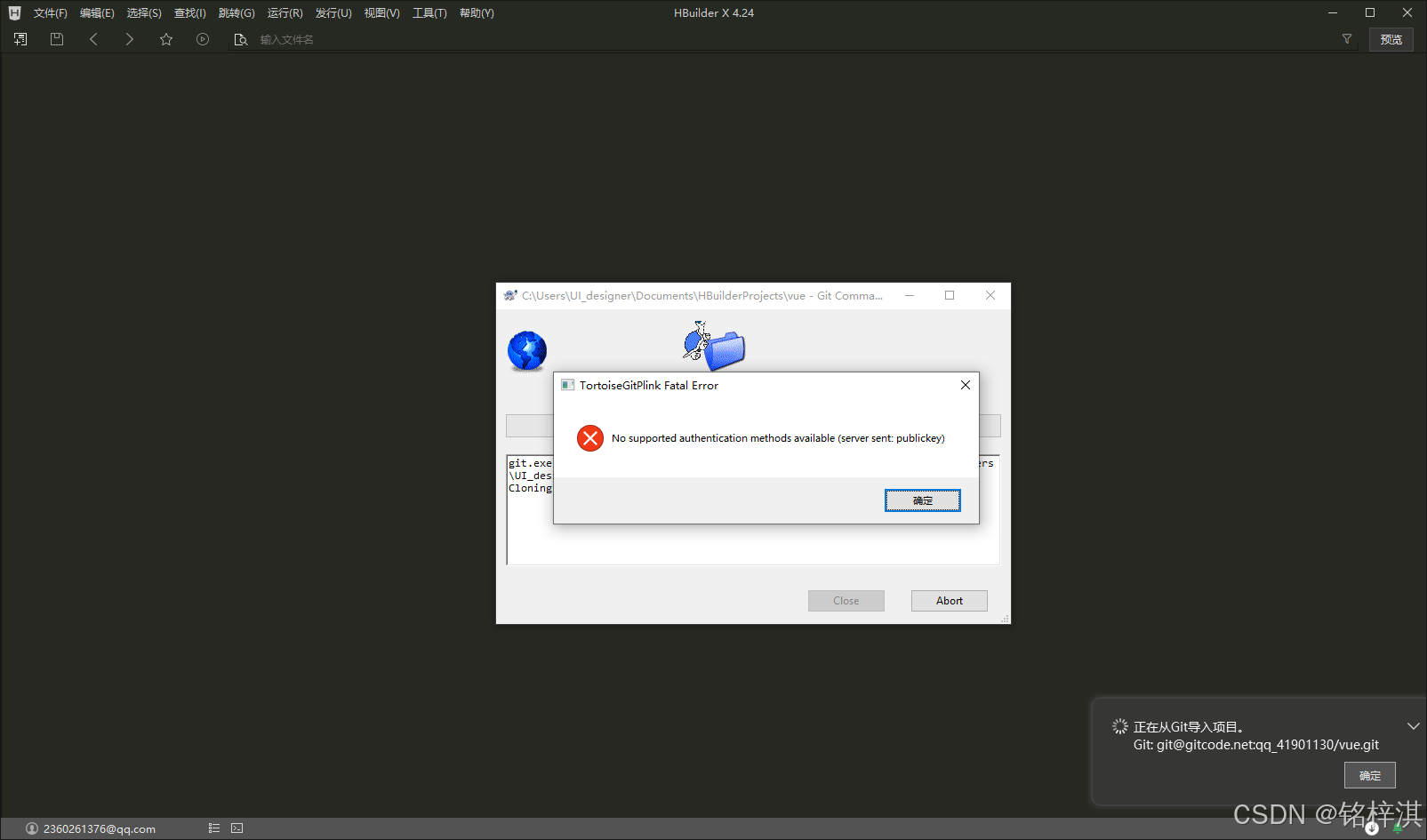The height and width of the screenshot is (840, 1427).
Task: Click the red error icon in dialog
Action: coord(590,438)
